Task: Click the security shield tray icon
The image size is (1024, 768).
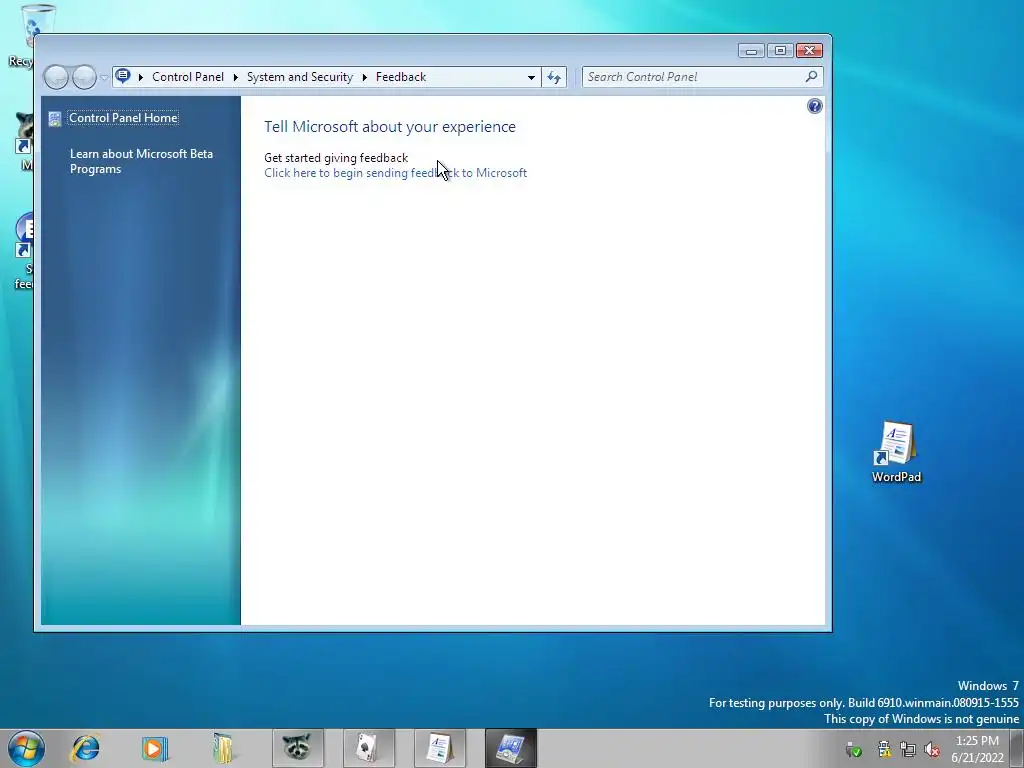Action: pos(854,750)
